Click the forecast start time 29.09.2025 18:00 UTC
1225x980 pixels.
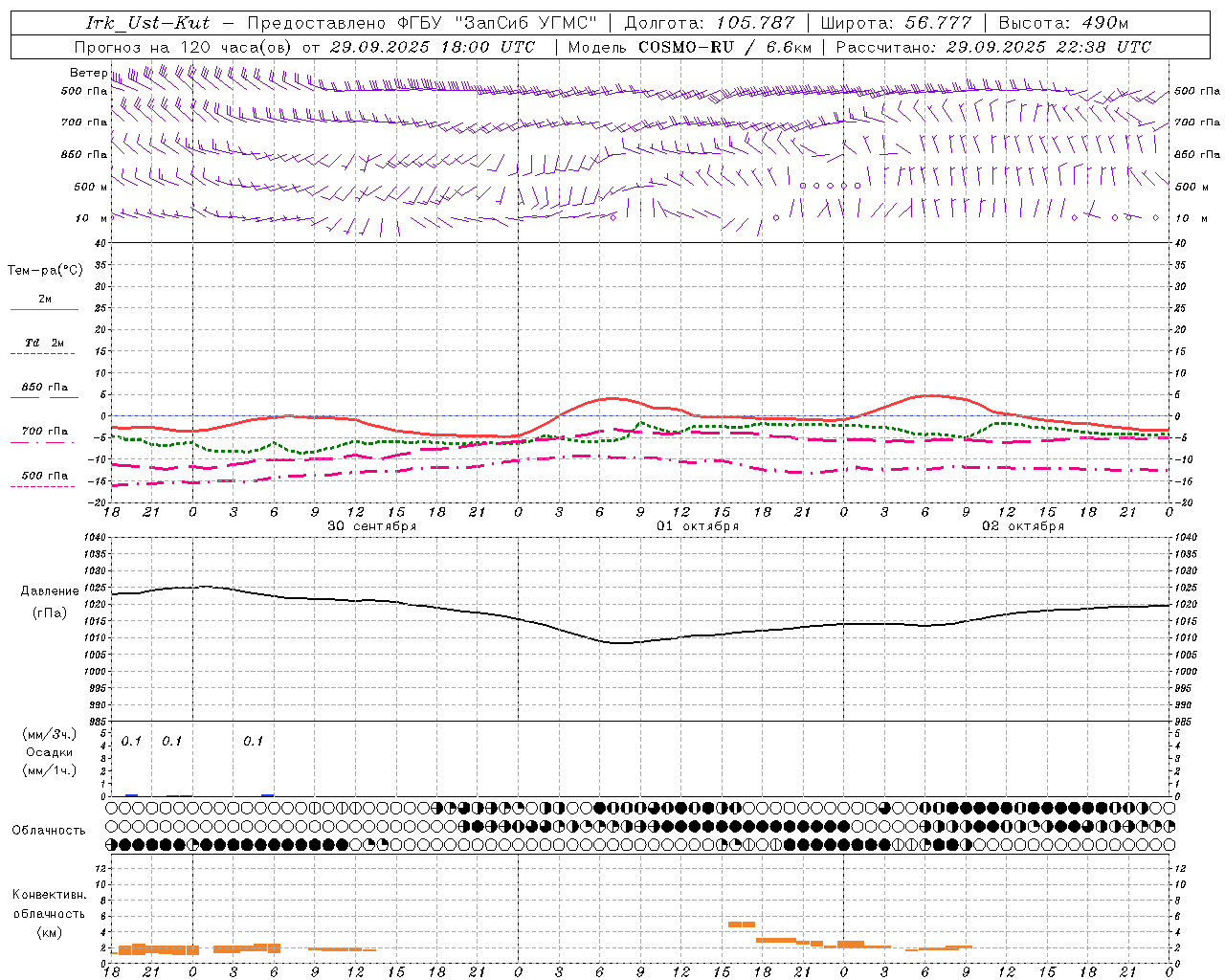pos(433,47)
